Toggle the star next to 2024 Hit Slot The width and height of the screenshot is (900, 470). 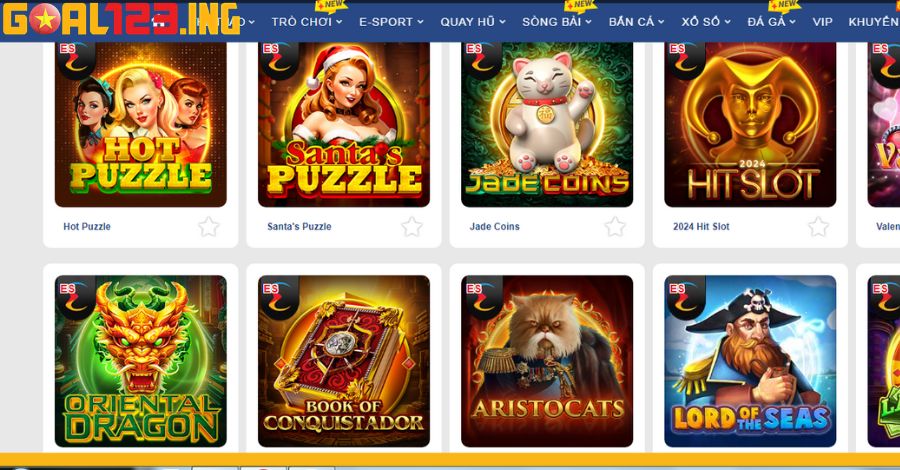818,227
